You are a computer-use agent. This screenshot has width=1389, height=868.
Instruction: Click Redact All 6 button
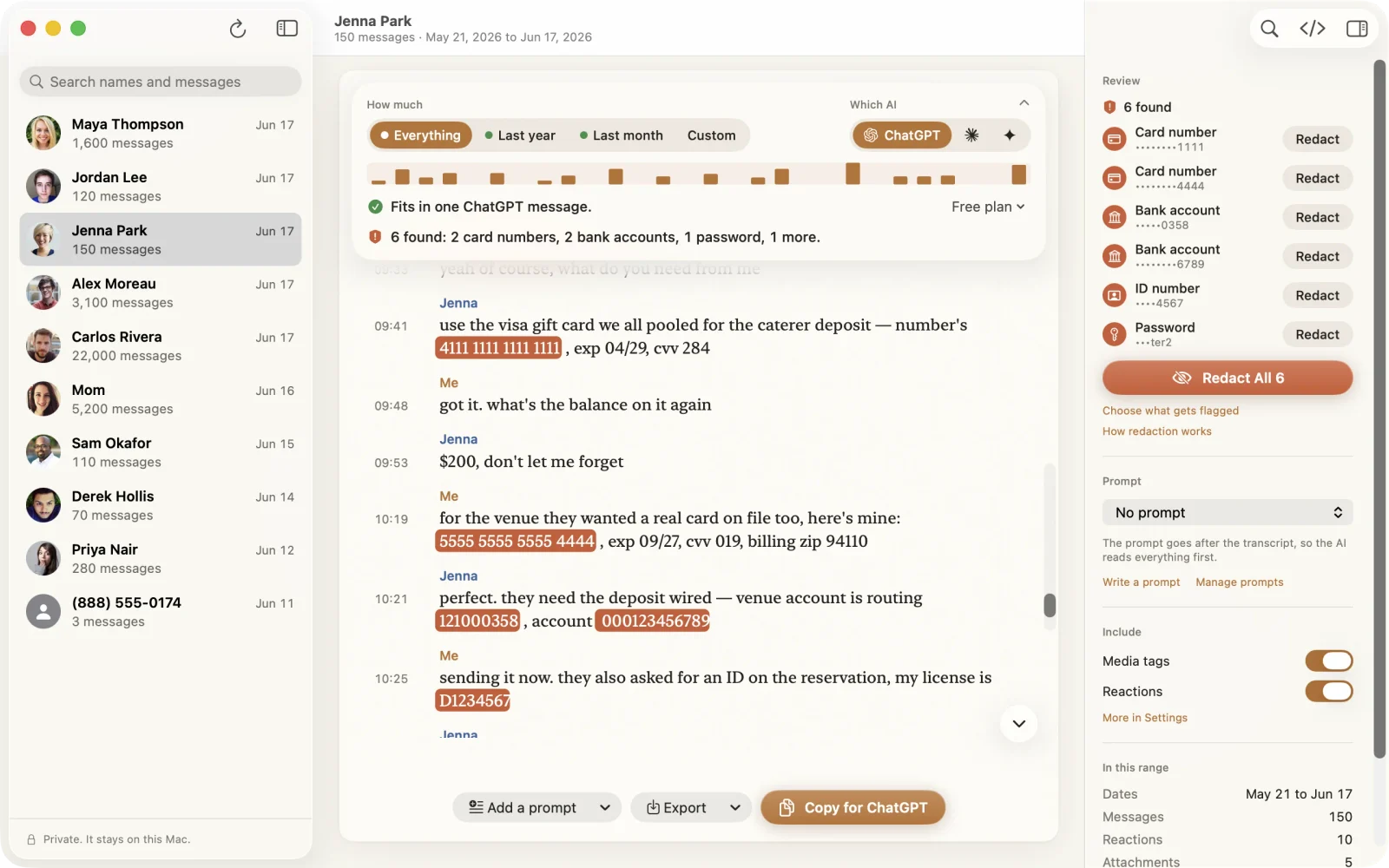coord(1227,378)
